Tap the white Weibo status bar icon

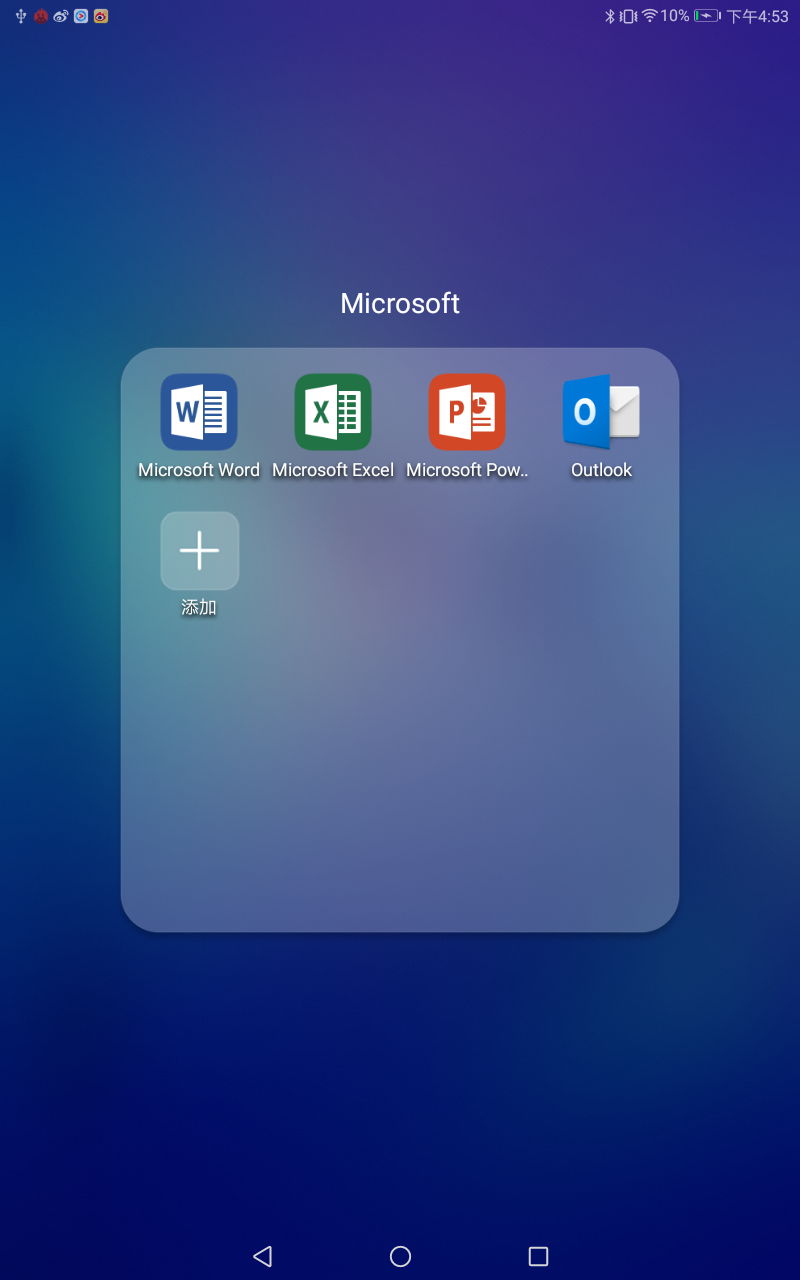pos(60,16)
